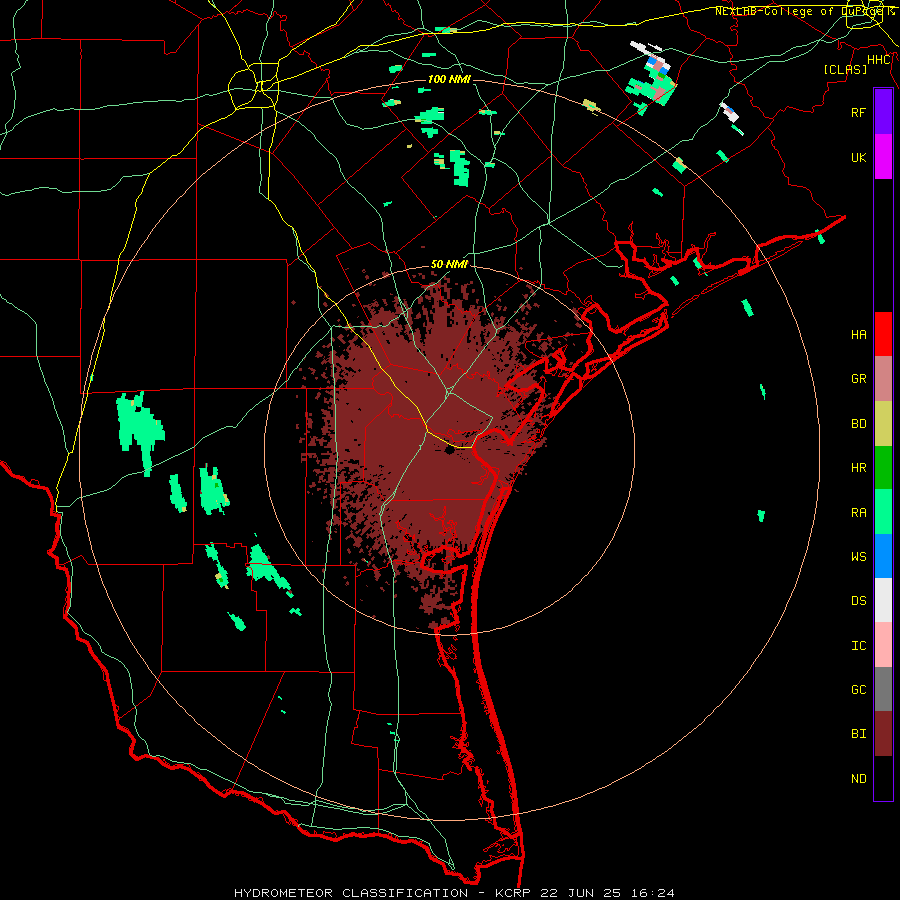Click the [CLAS] units label
900x900 pixels.
(x=845, y=69)
